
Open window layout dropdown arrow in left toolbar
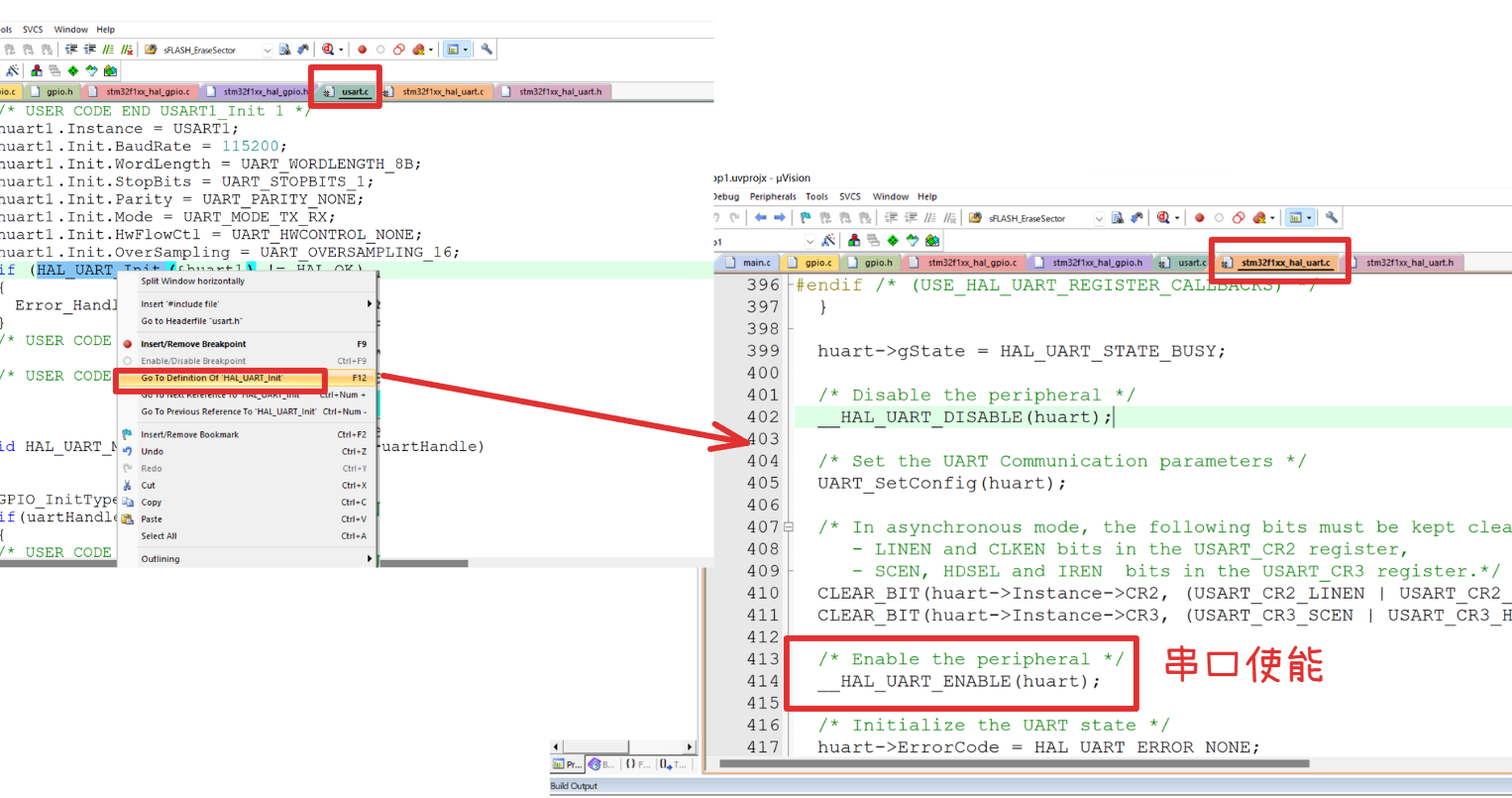point(466,50)
